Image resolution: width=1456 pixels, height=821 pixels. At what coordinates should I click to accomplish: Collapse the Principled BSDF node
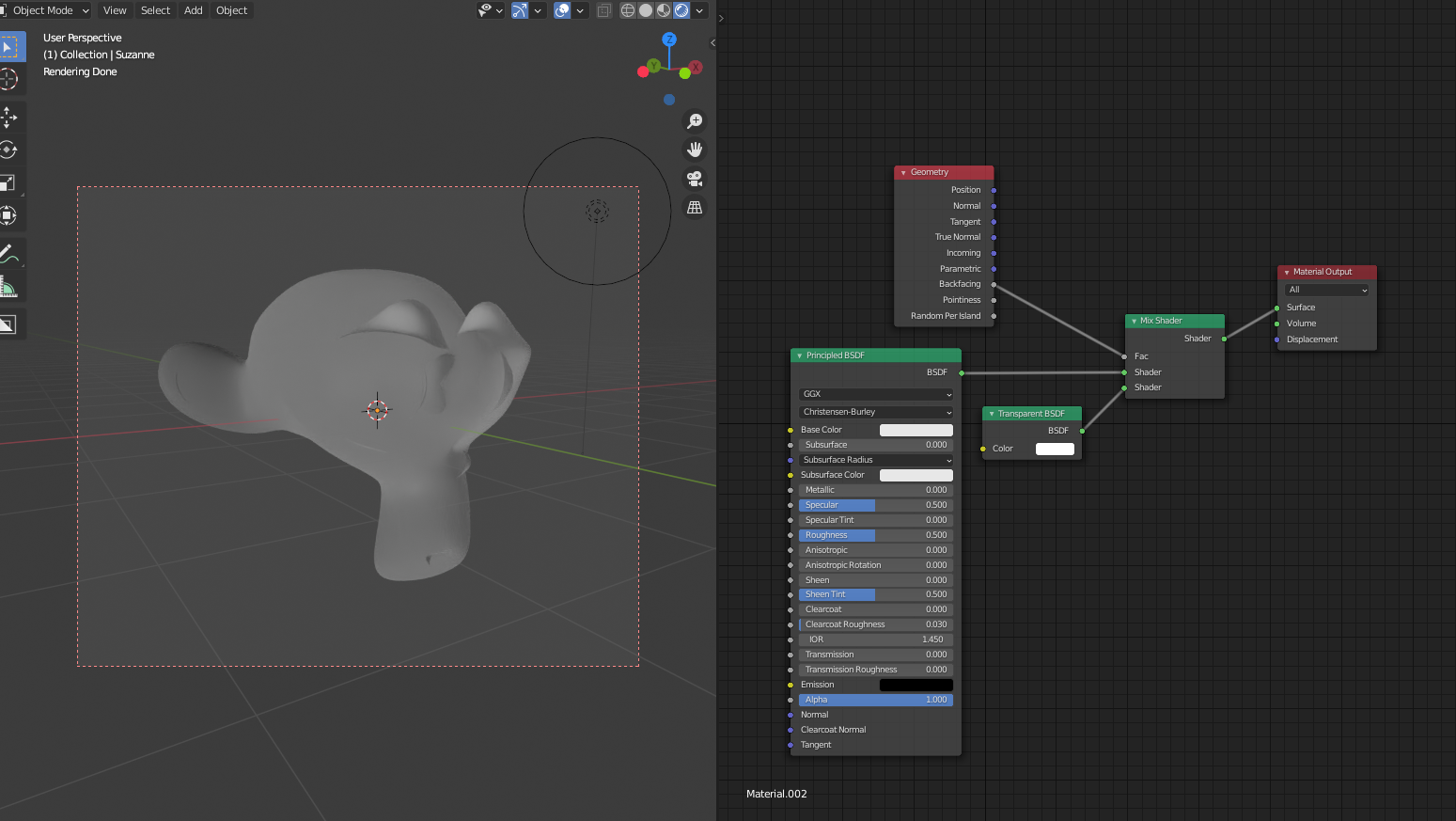click(x=799, y=356)
